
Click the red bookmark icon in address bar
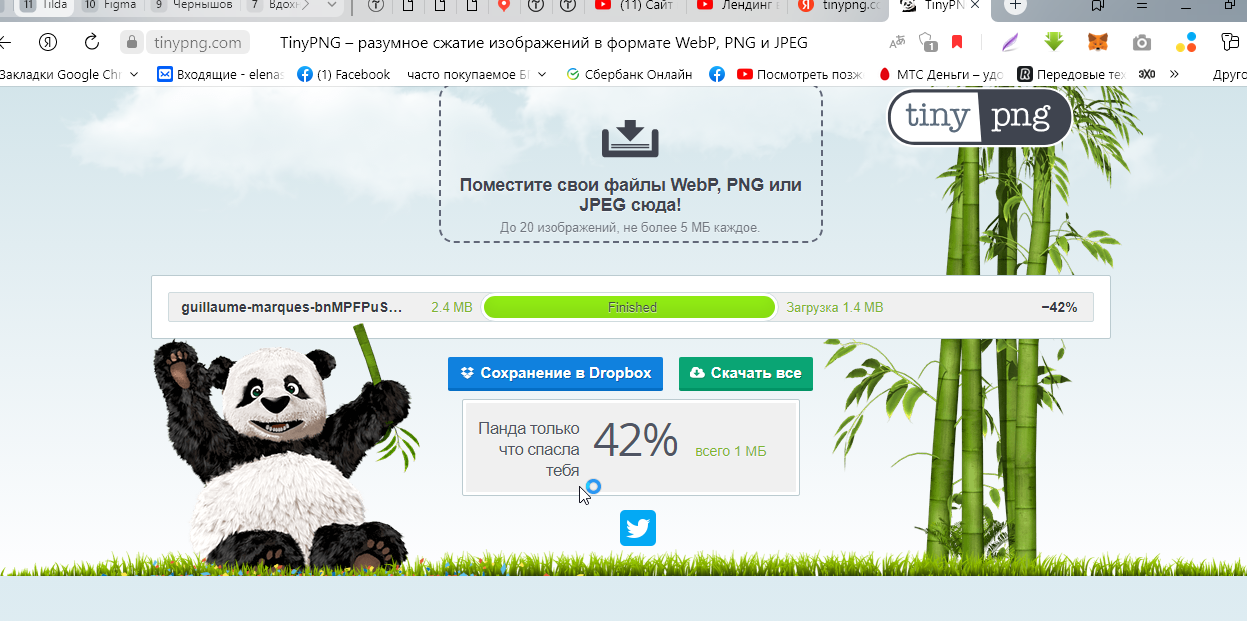pos(957,42)
